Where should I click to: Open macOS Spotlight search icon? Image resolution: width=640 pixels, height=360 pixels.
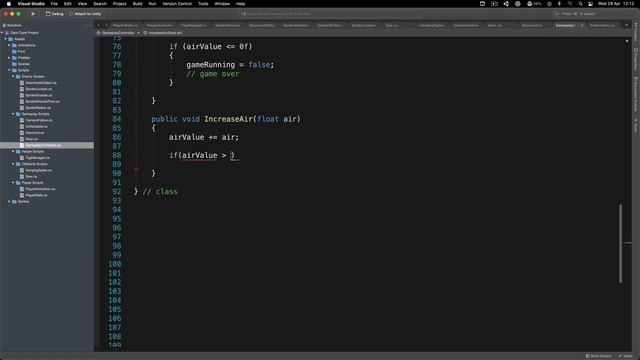[x=580, y=4]
